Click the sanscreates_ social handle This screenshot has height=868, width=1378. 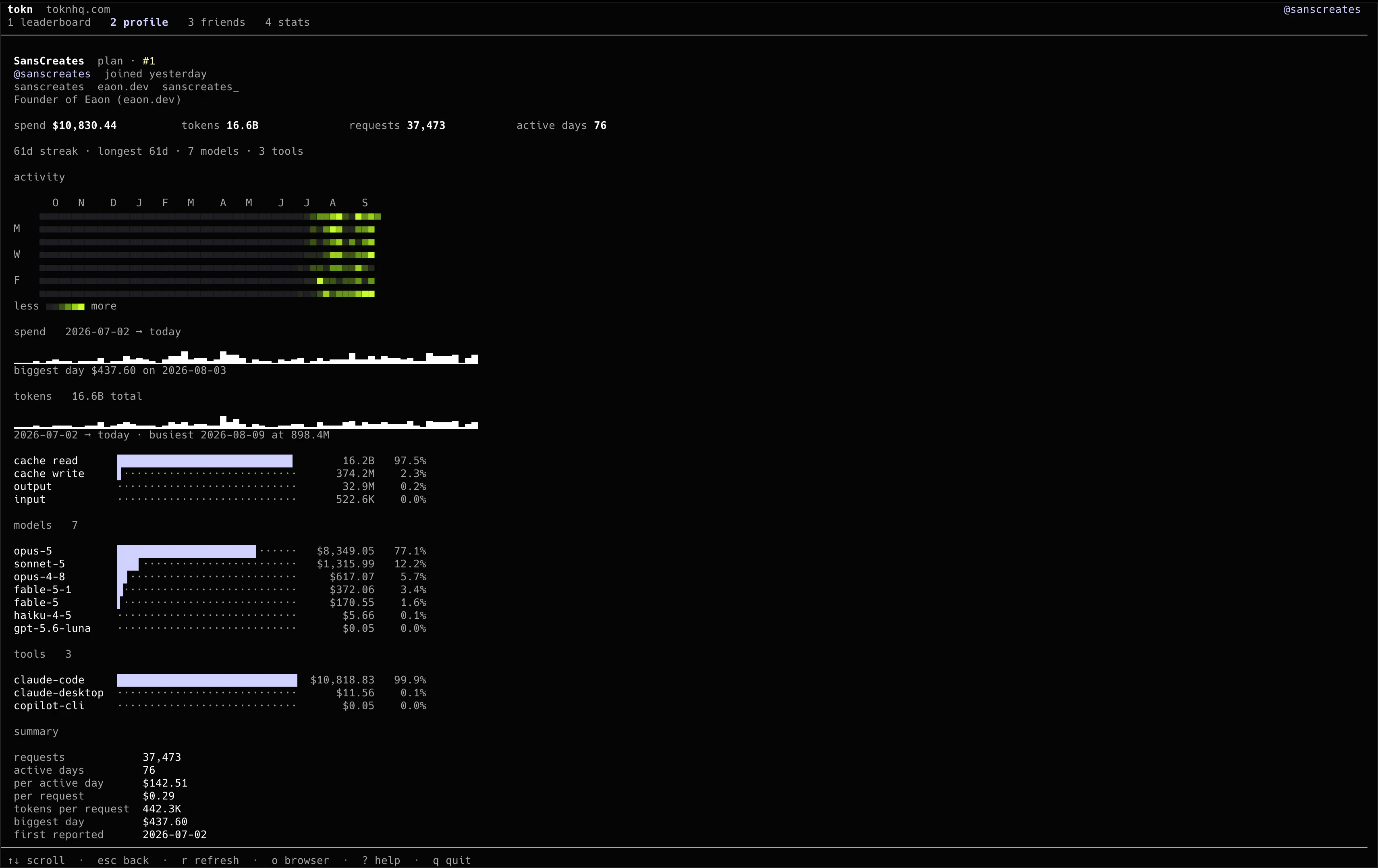[x=200, y=87]
